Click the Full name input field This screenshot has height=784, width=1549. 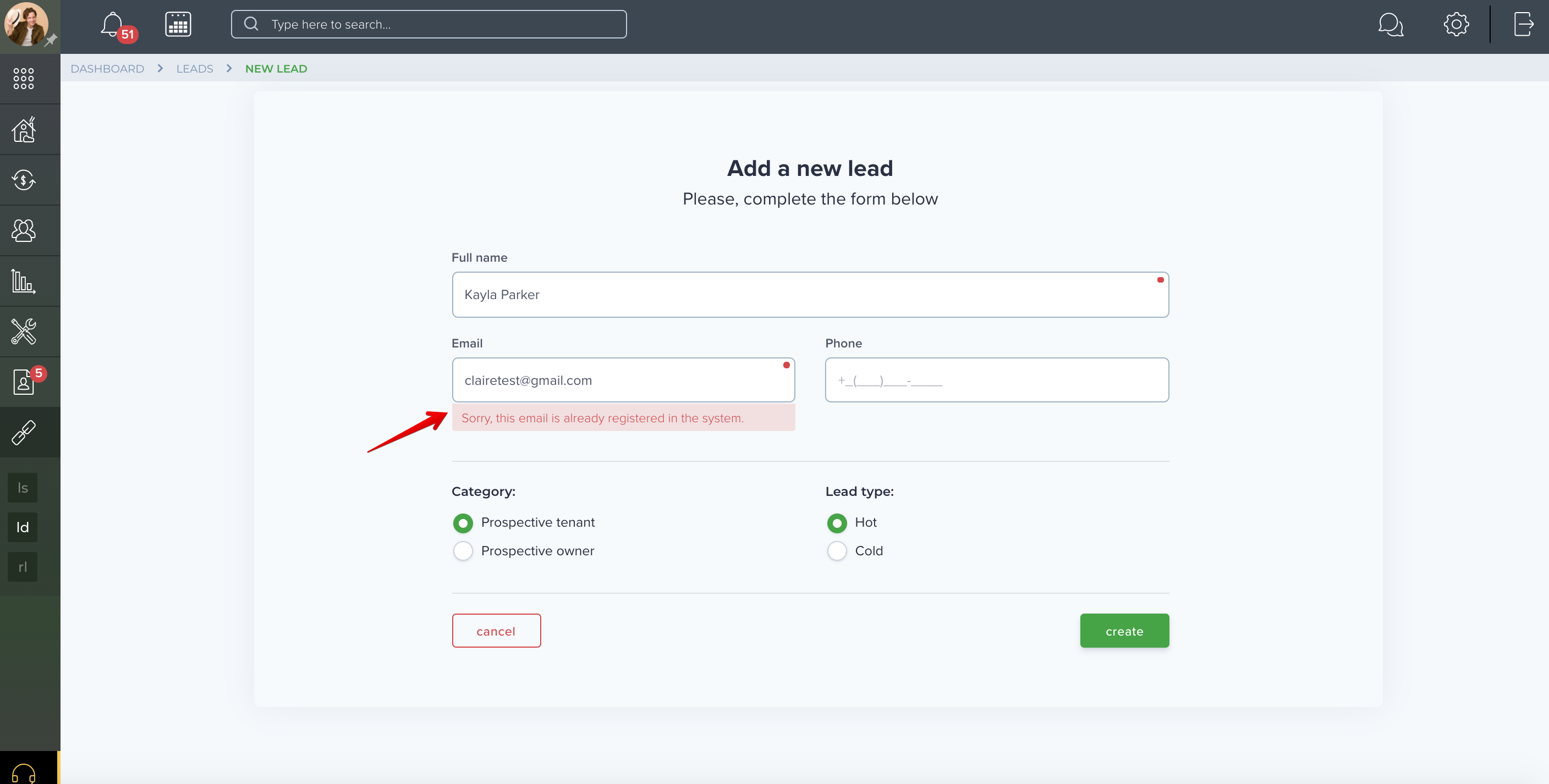(810, 295)
